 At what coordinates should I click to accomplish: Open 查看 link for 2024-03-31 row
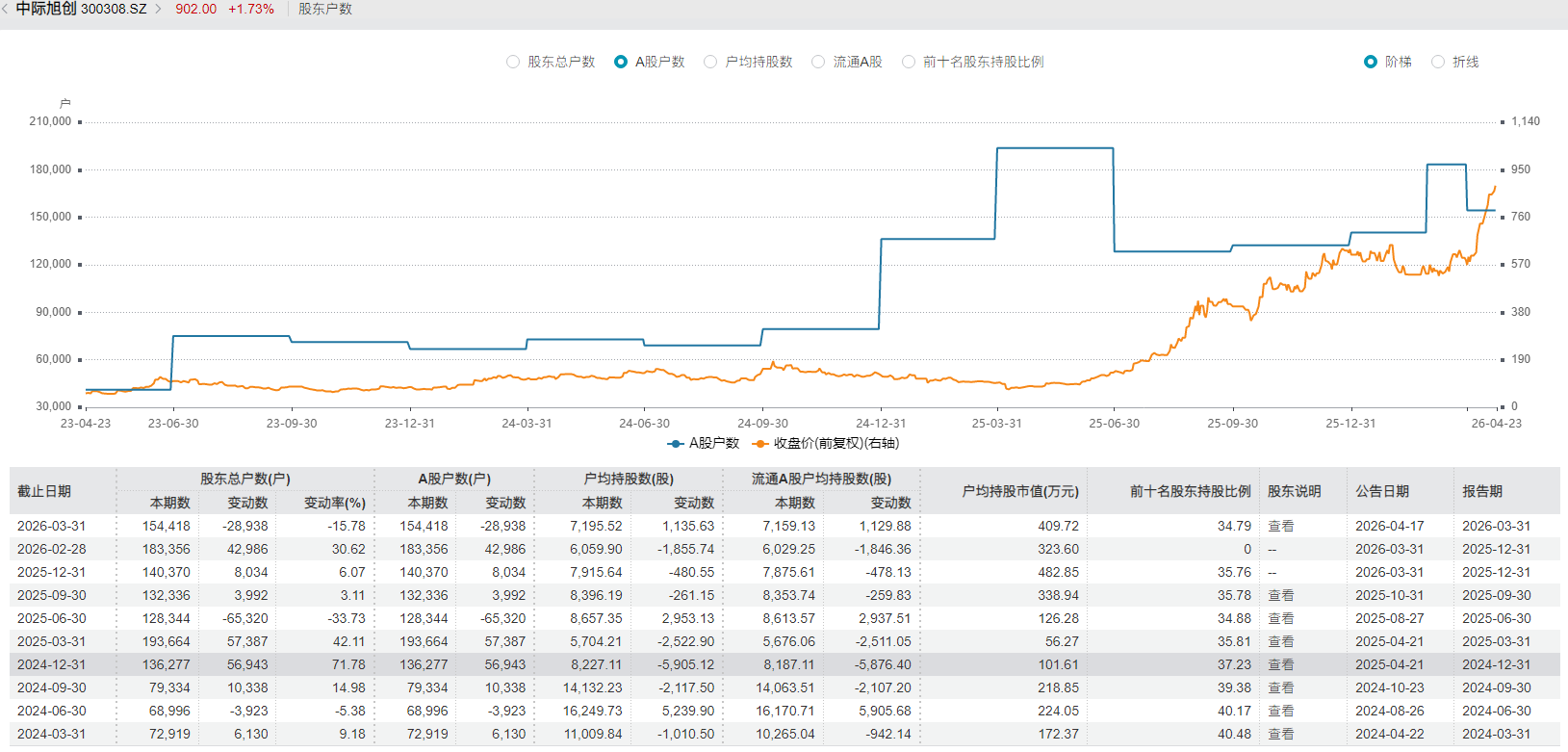point(1280,735)
